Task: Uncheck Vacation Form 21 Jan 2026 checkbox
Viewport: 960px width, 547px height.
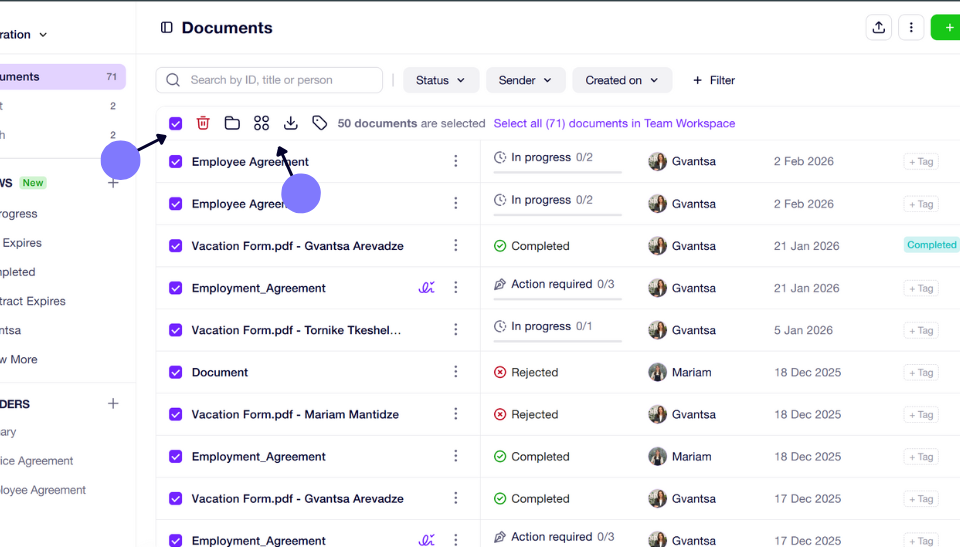Action: point(176,246)
